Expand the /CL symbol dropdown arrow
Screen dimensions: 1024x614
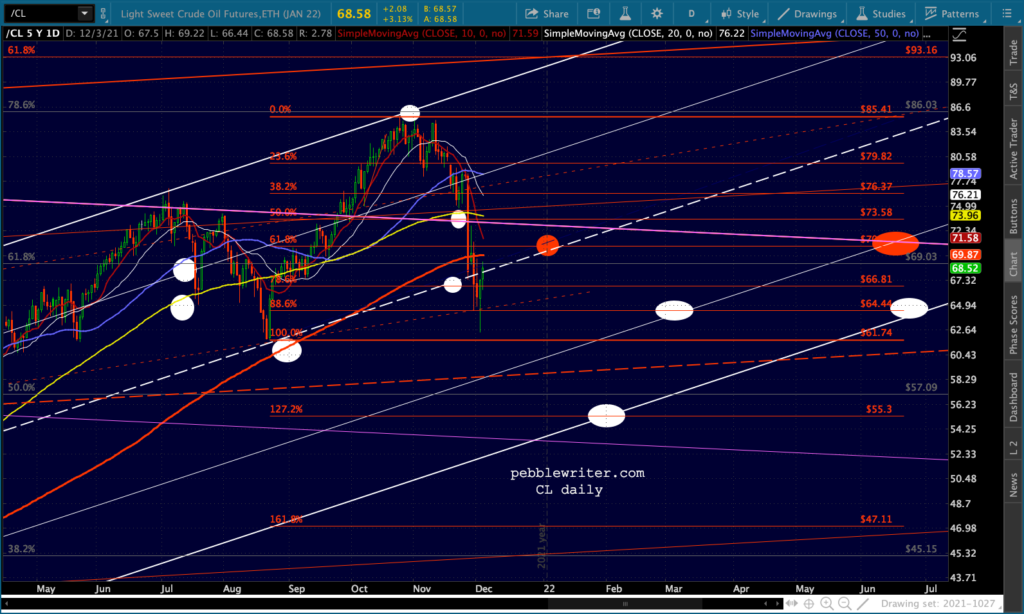[x=85, y=13]
